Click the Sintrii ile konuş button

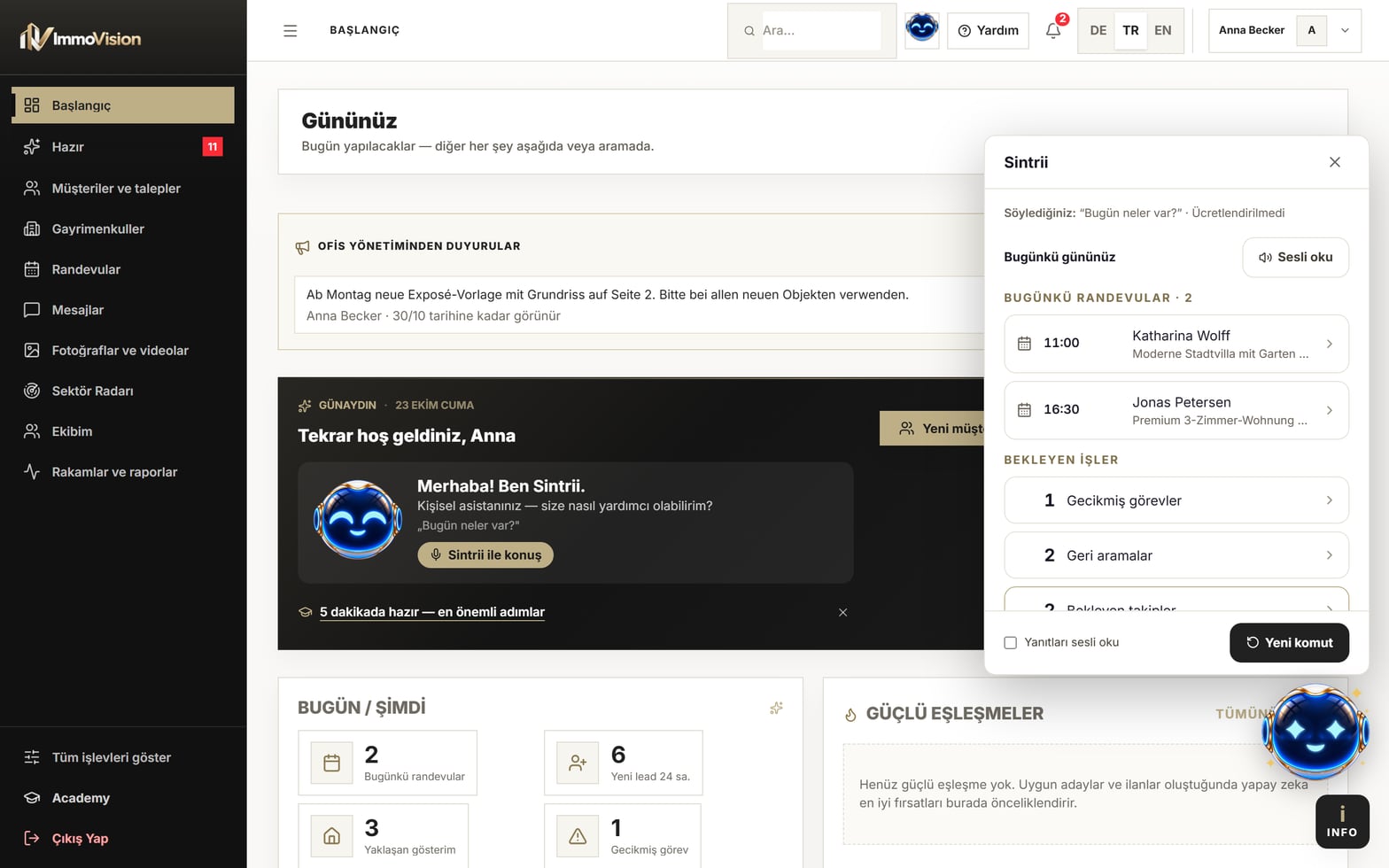[485, 554]
